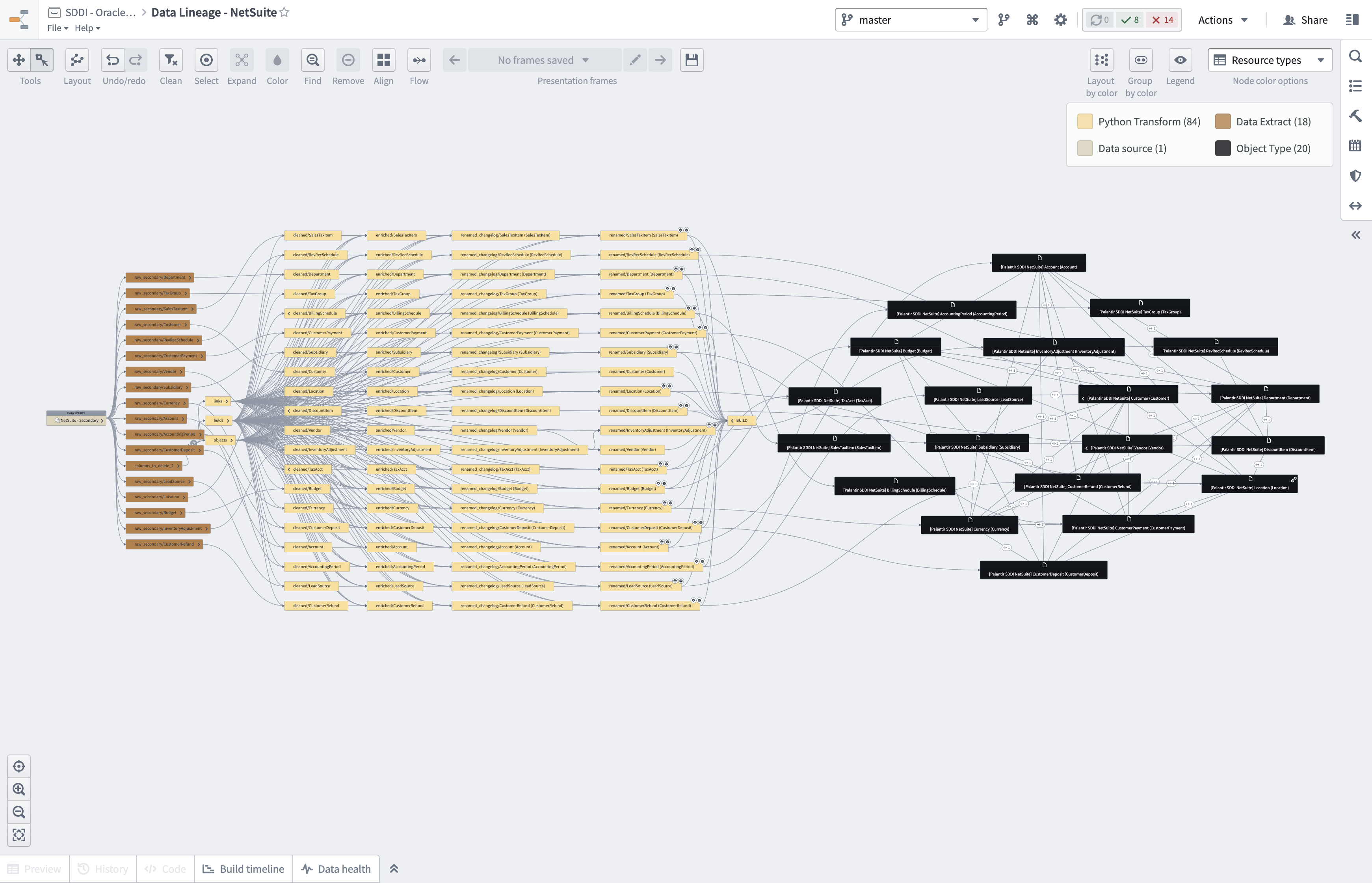Click the Remove nodes icon
Screen dimensions: 1372x883
(348, 60)
